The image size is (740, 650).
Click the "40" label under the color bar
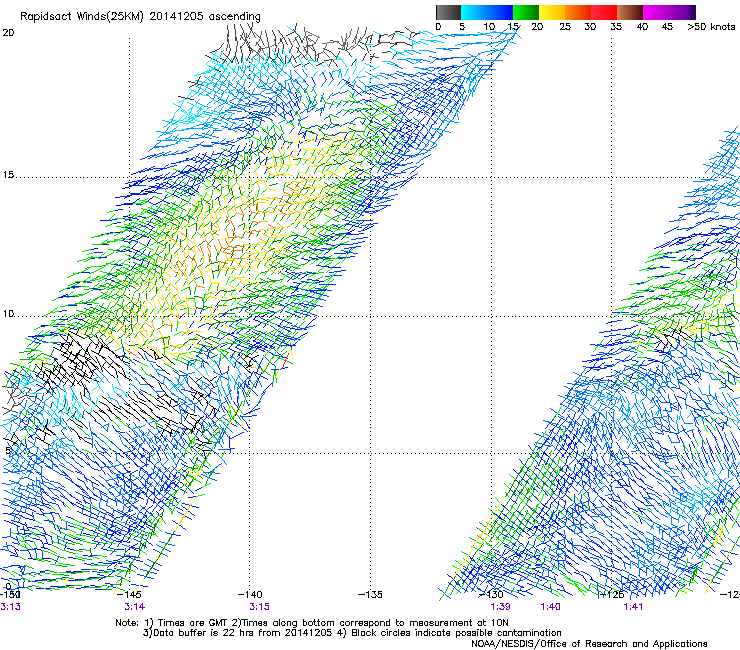(642, 27)
